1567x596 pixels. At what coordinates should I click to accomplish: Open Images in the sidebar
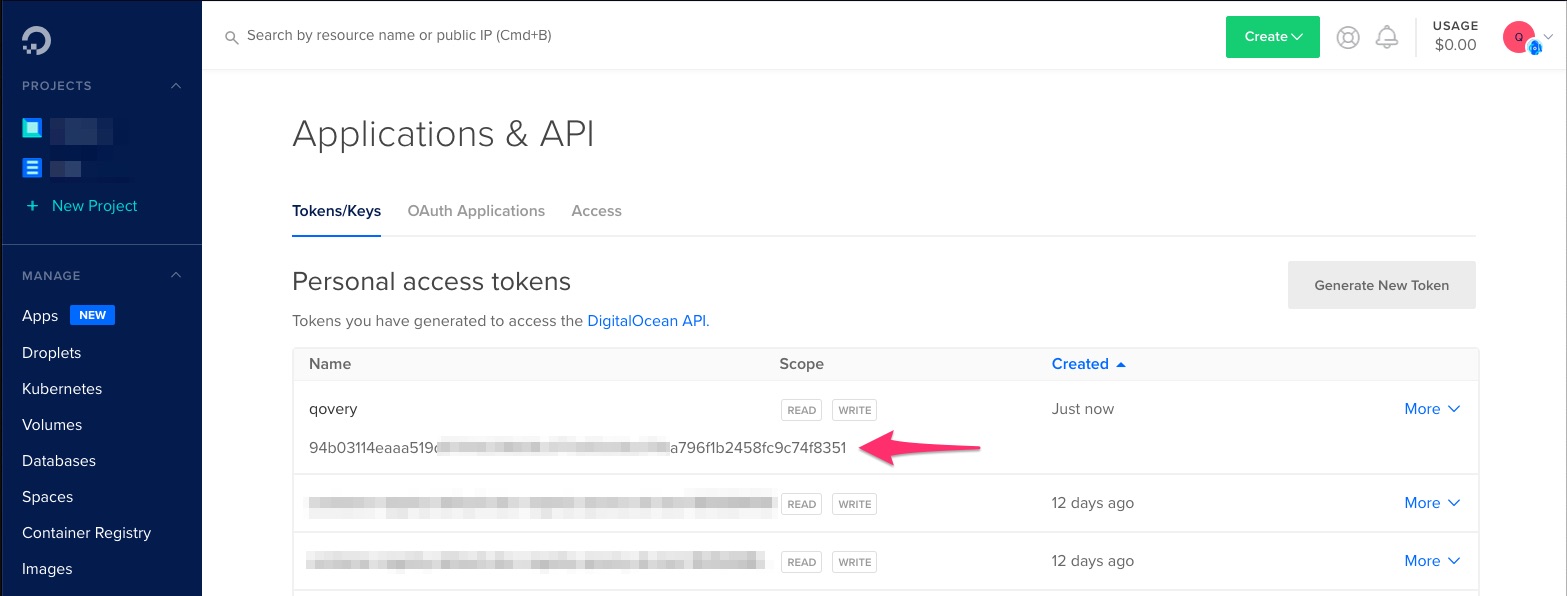click(x=47, y=569)
